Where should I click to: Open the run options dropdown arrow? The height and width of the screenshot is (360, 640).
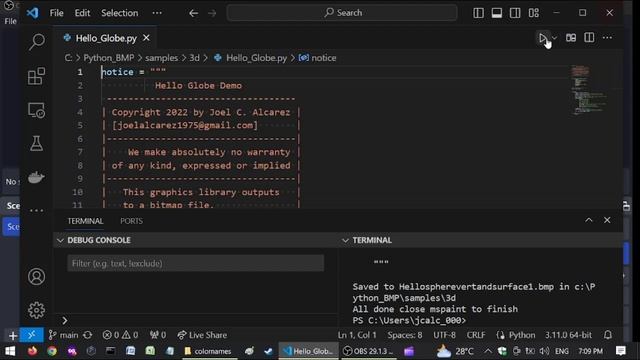[554, 38]
